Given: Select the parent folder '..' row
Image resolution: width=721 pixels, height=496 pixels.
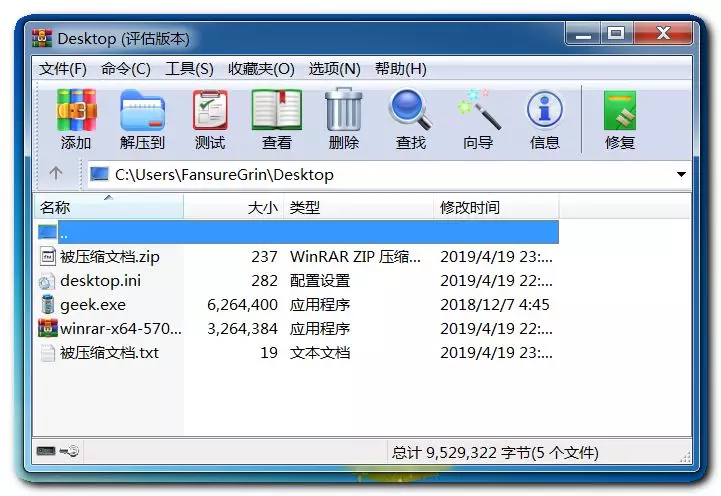Looking at the screenshot, I should (298, 232).
